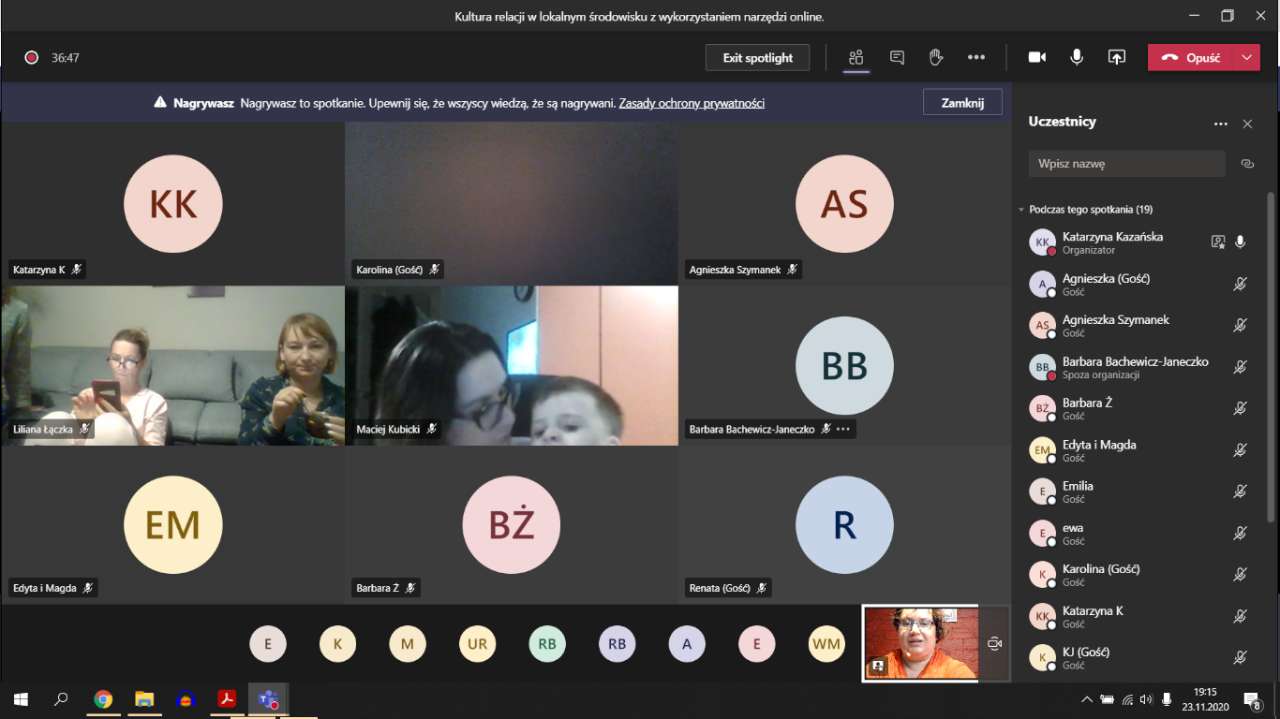Close the participants panel
The height and width of the screenshot is (719, 1280).
pyautogui.click(x=1247, y=124)
